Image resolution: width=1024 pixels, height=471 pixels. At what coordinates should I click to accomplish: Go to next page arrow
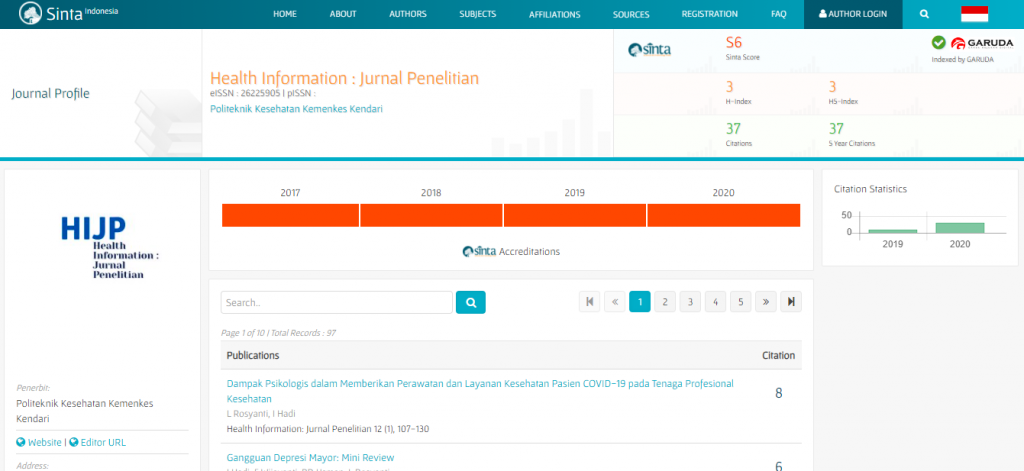tap(766, 302)
